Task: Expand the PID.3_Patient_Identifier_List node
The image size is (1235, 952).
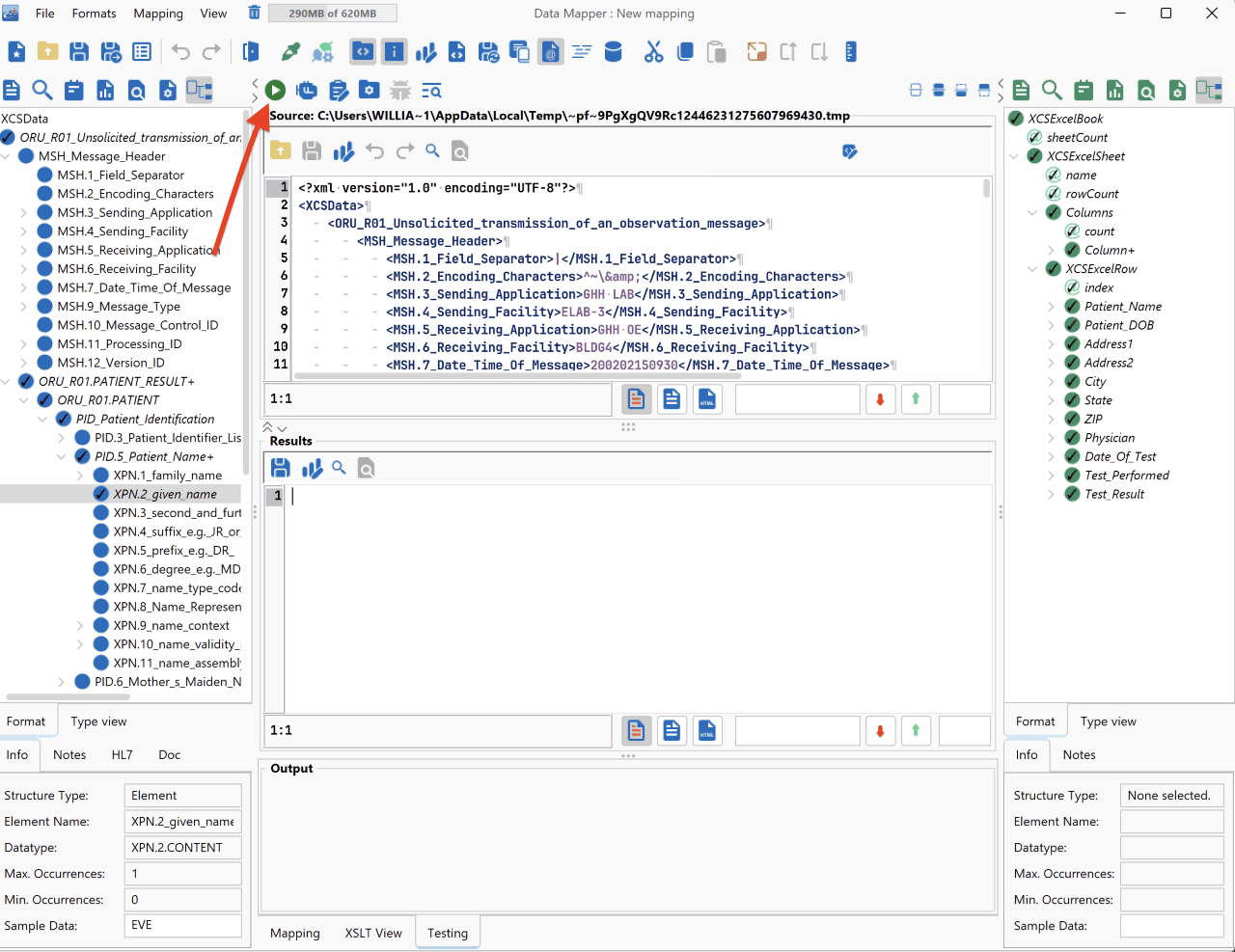Action: (62, 438)
